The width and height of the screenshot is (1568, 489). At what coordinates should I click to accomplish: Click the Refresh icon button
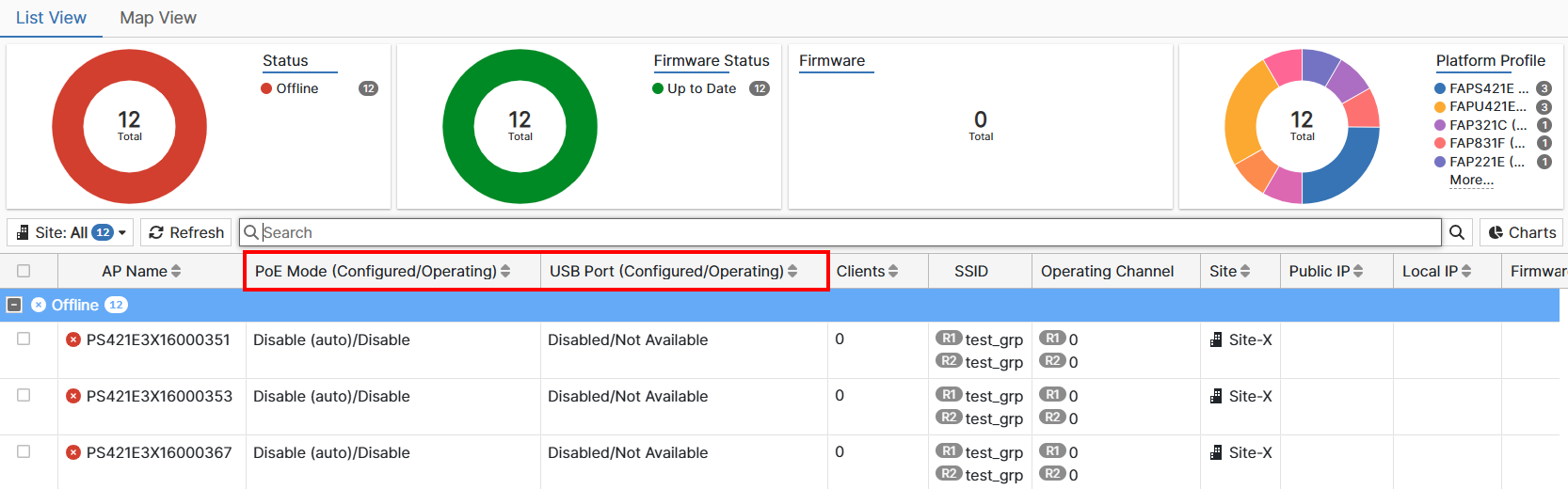[157, 232]
